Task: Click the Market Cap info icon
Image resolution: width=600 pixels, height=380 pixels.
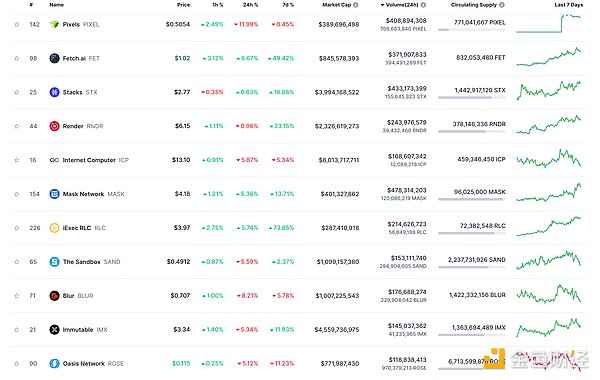Action: tap(356, 5)
